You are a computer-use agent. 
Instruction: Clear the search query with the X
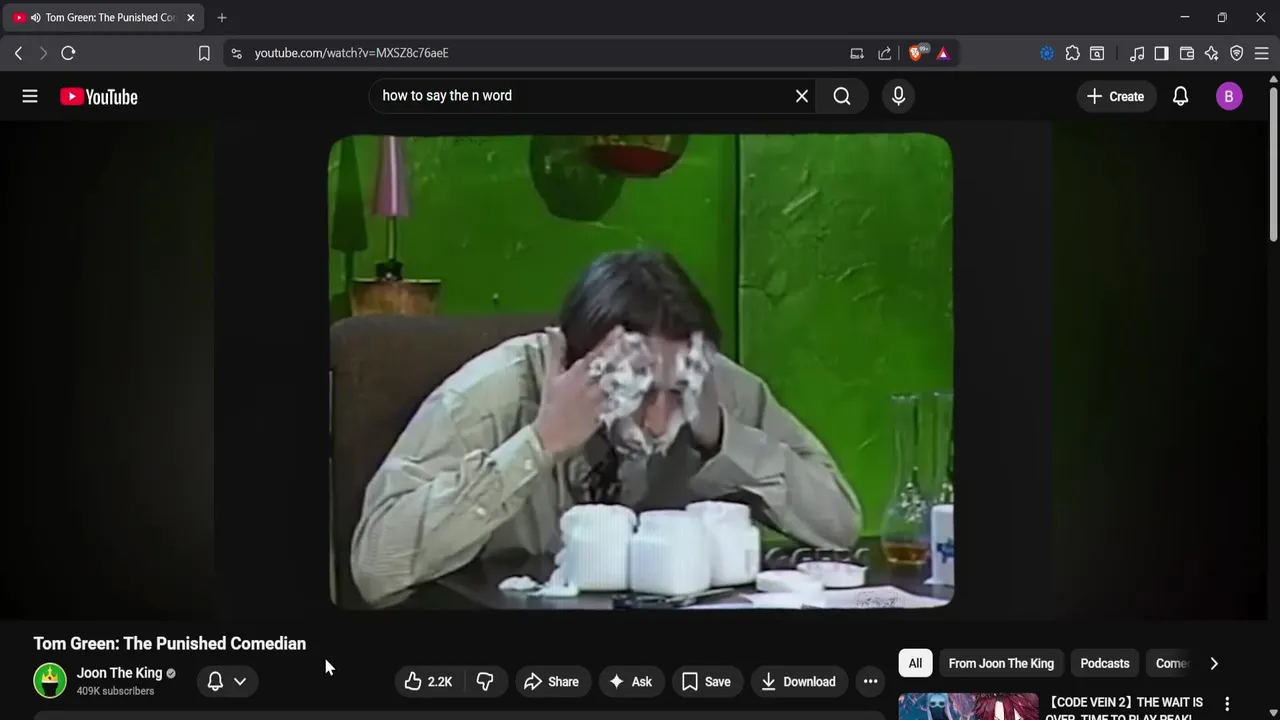801,96
